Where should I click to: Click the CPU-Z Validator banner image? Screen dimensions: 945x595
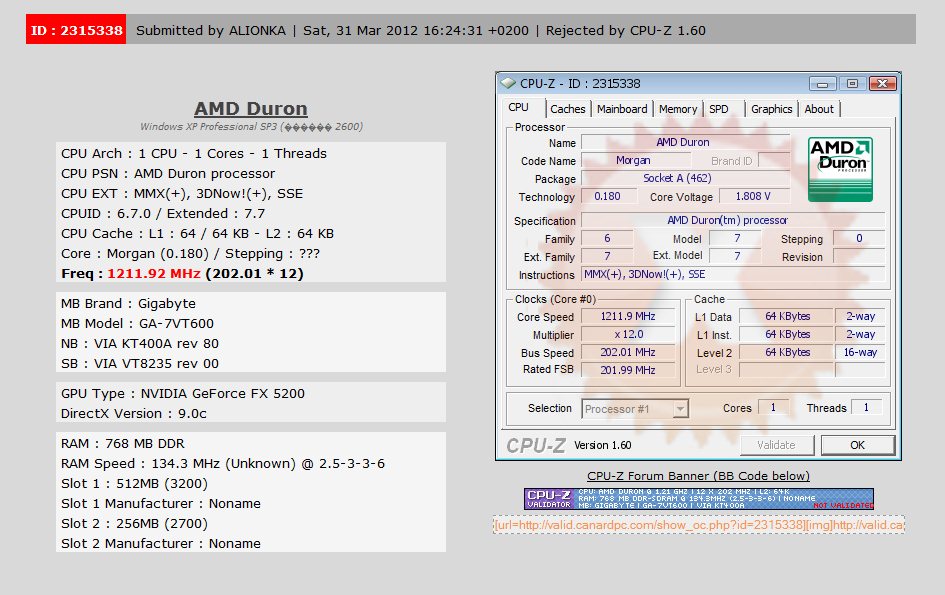point(699,499)
